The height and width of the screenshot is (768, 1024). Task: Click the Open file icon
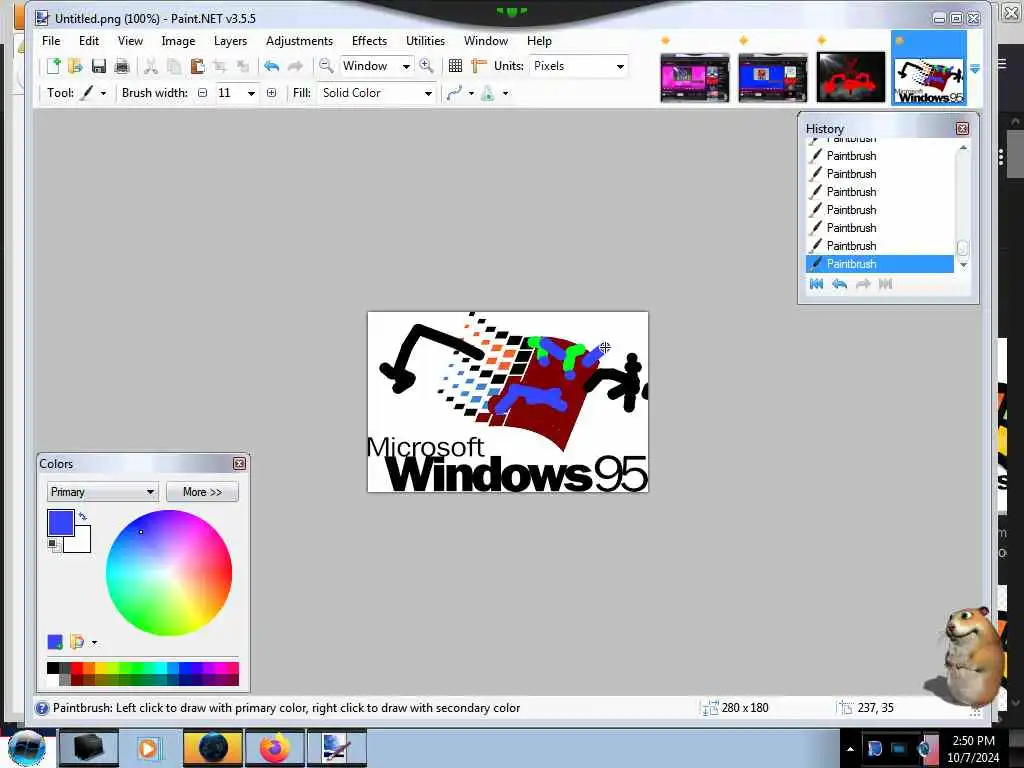(76, 66)
